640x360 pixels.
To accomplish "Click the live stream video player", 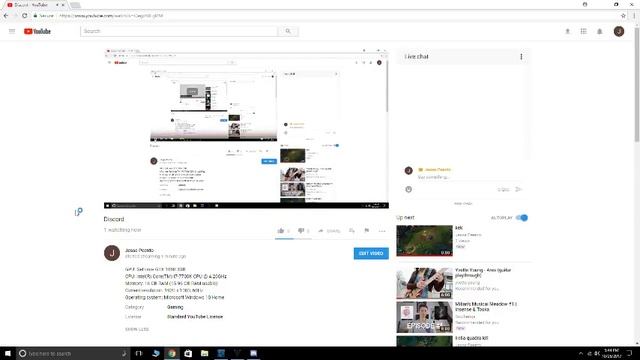I will click(x=246, y=129).
